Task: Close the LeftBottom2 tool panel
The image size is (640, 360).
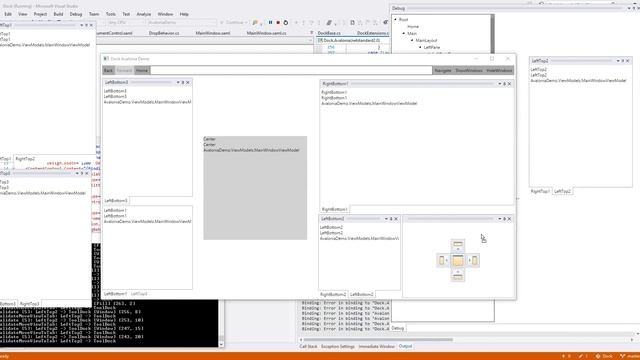Action: click(396, 219)
